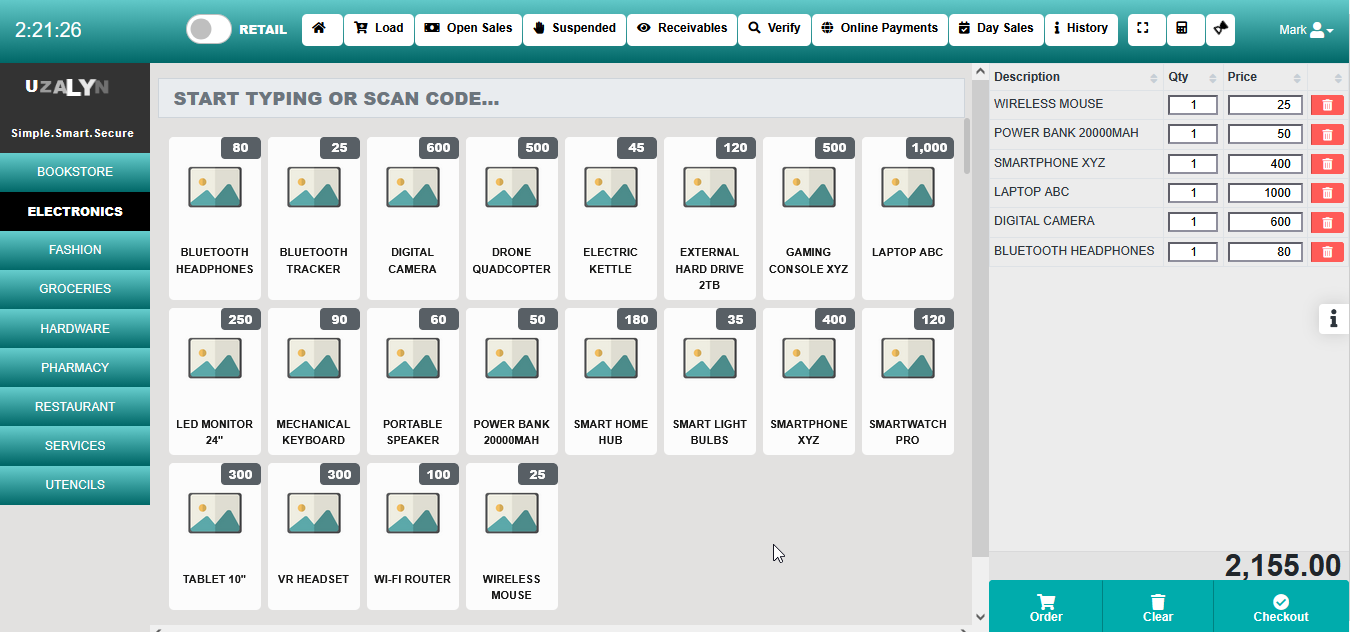Open the Mark user dropdown
Image resolution: width=1350 pixels, height=632 pixels.
point(1305,30)
